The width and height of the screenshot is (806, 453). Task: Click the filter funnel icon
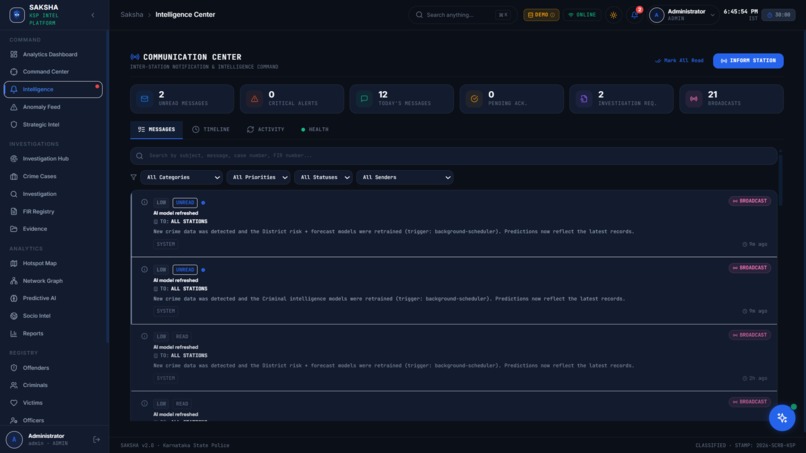coord(134,177)
